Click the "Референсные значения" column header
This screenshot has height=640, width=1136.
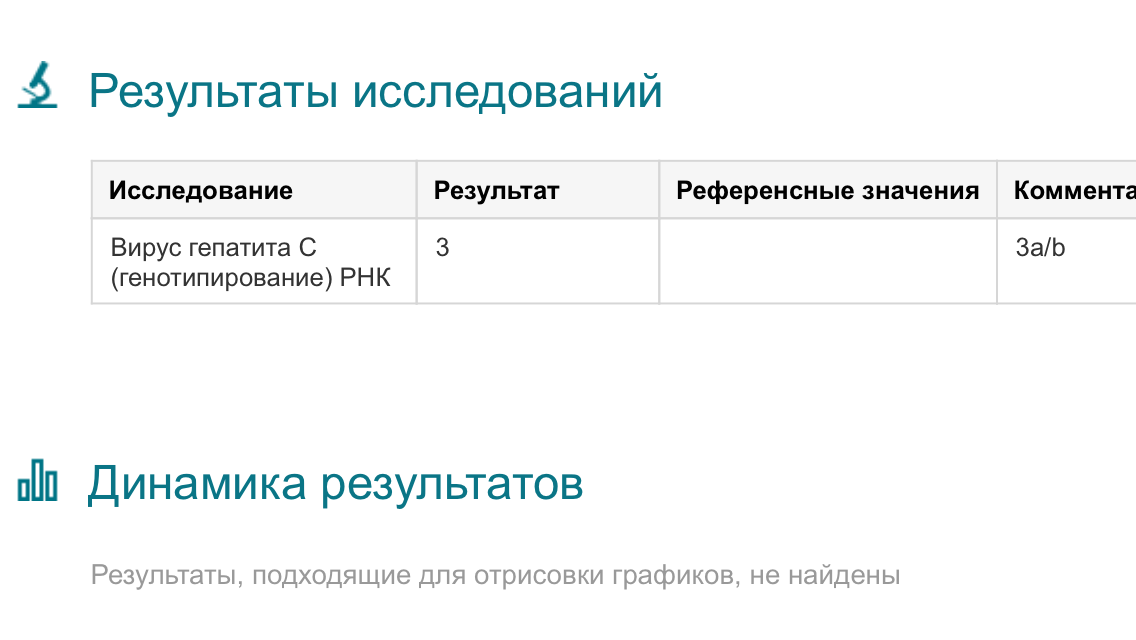pos(827,190)
